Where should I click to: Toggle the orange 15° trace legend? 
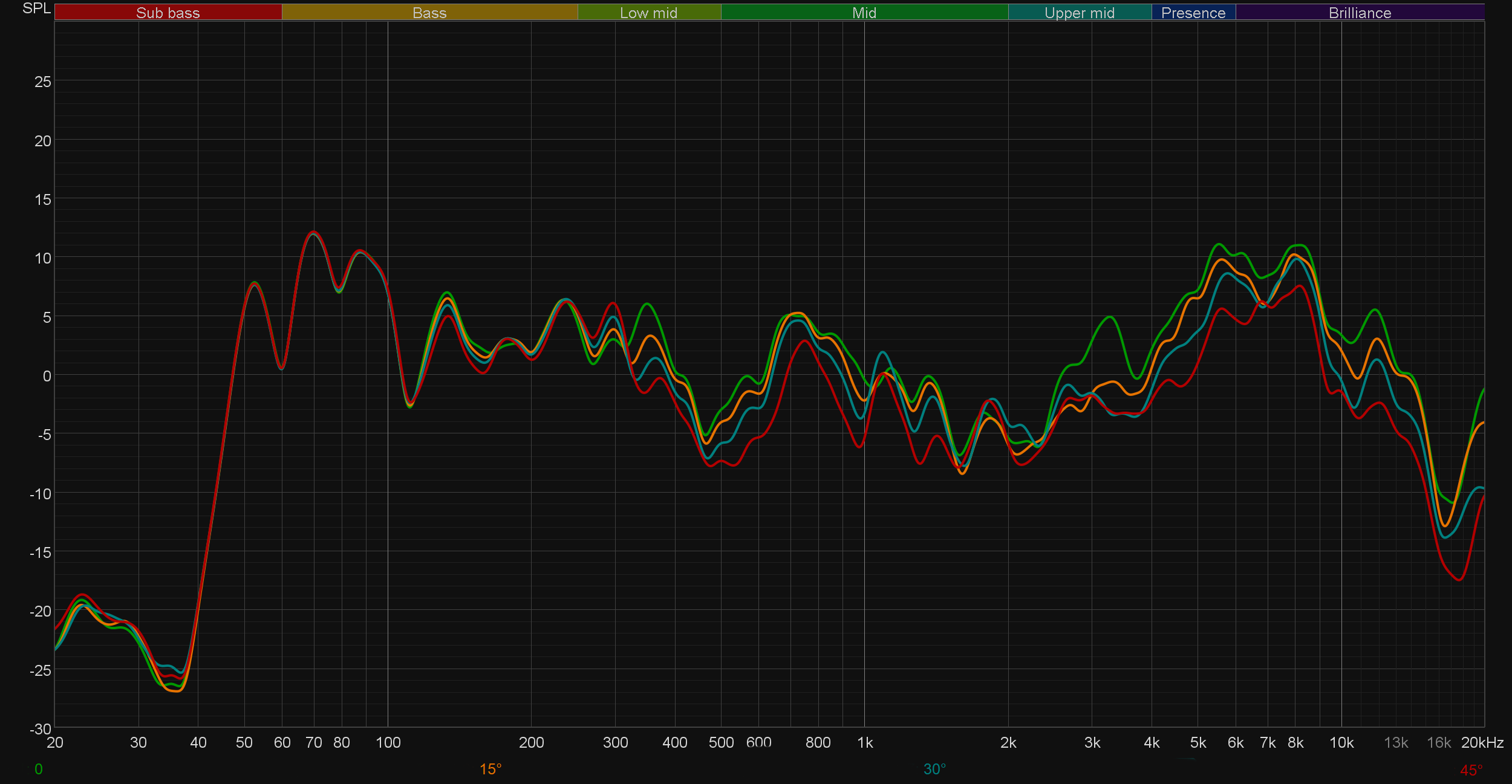490,769
